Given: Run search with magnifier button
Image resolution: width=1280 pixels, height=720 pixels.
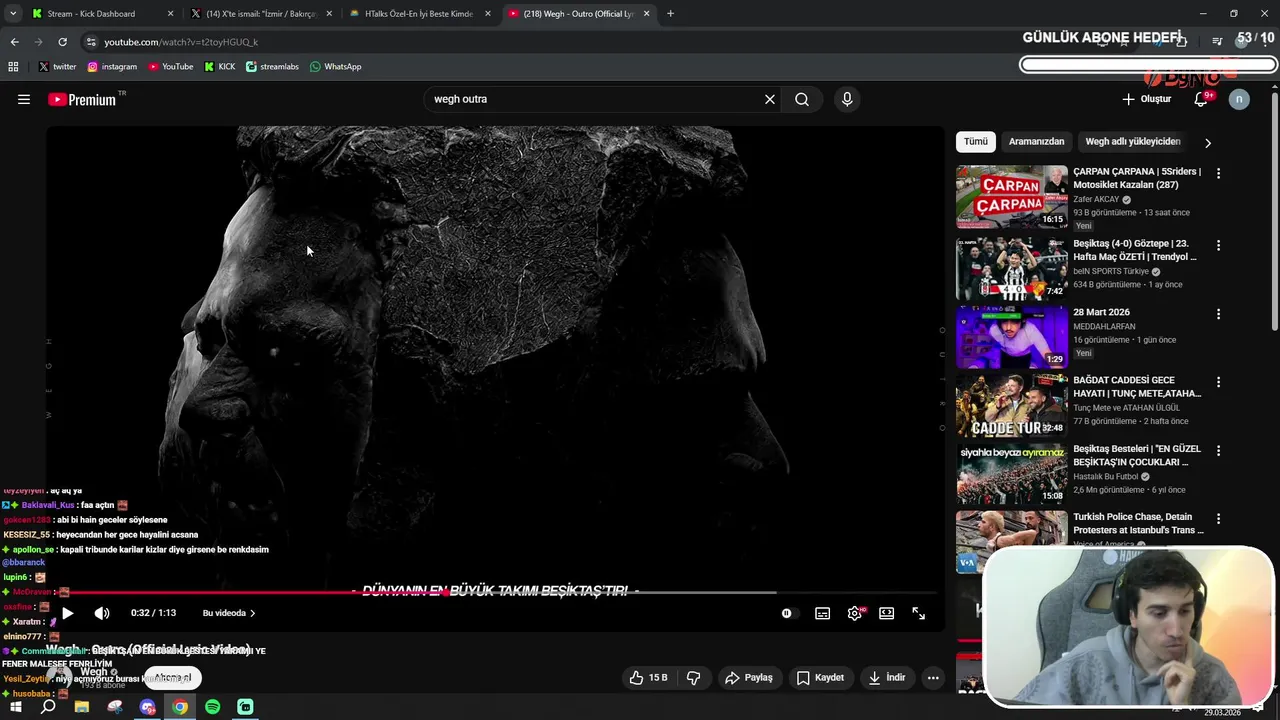Looking at the screenshot, I should click(x=802, y=99).
